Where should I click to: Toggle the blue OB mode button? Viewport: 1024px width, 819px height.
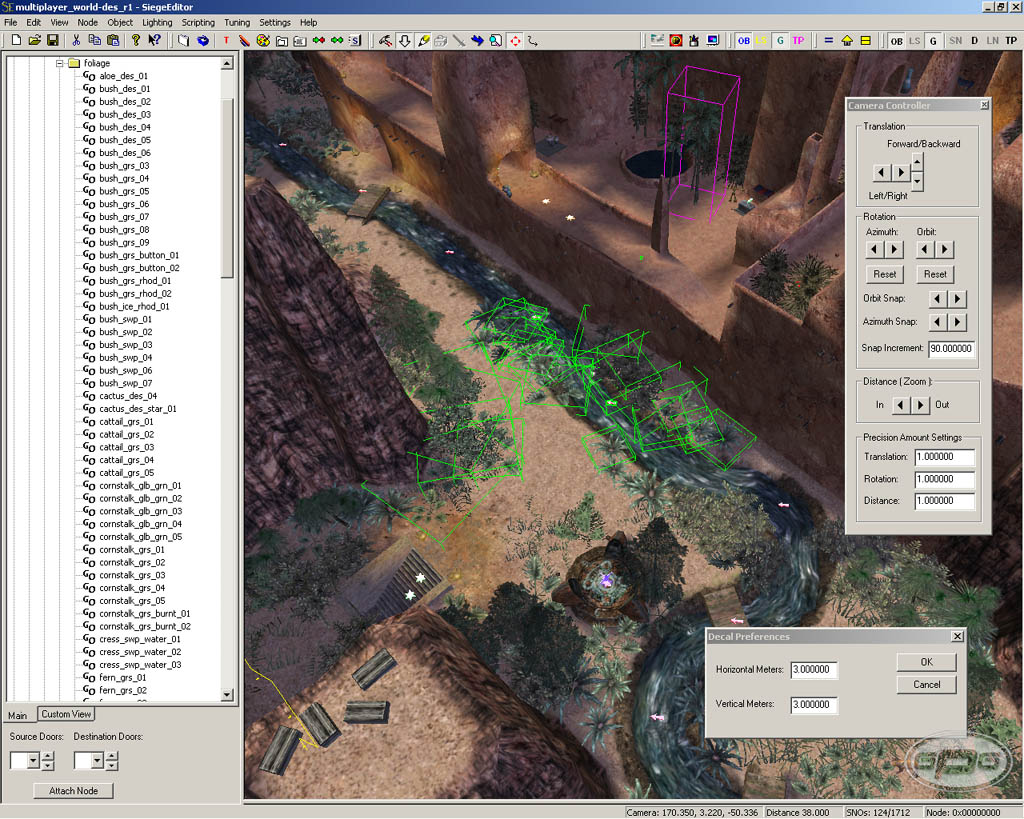pyautogui.click(x=743, y=41)
